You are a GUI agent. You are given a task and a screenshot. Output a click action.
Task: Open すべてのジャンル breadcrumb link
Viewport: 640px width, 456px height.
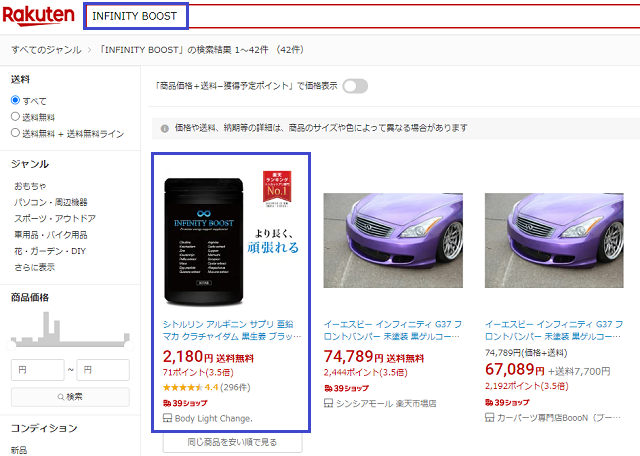tap(47, 50)
